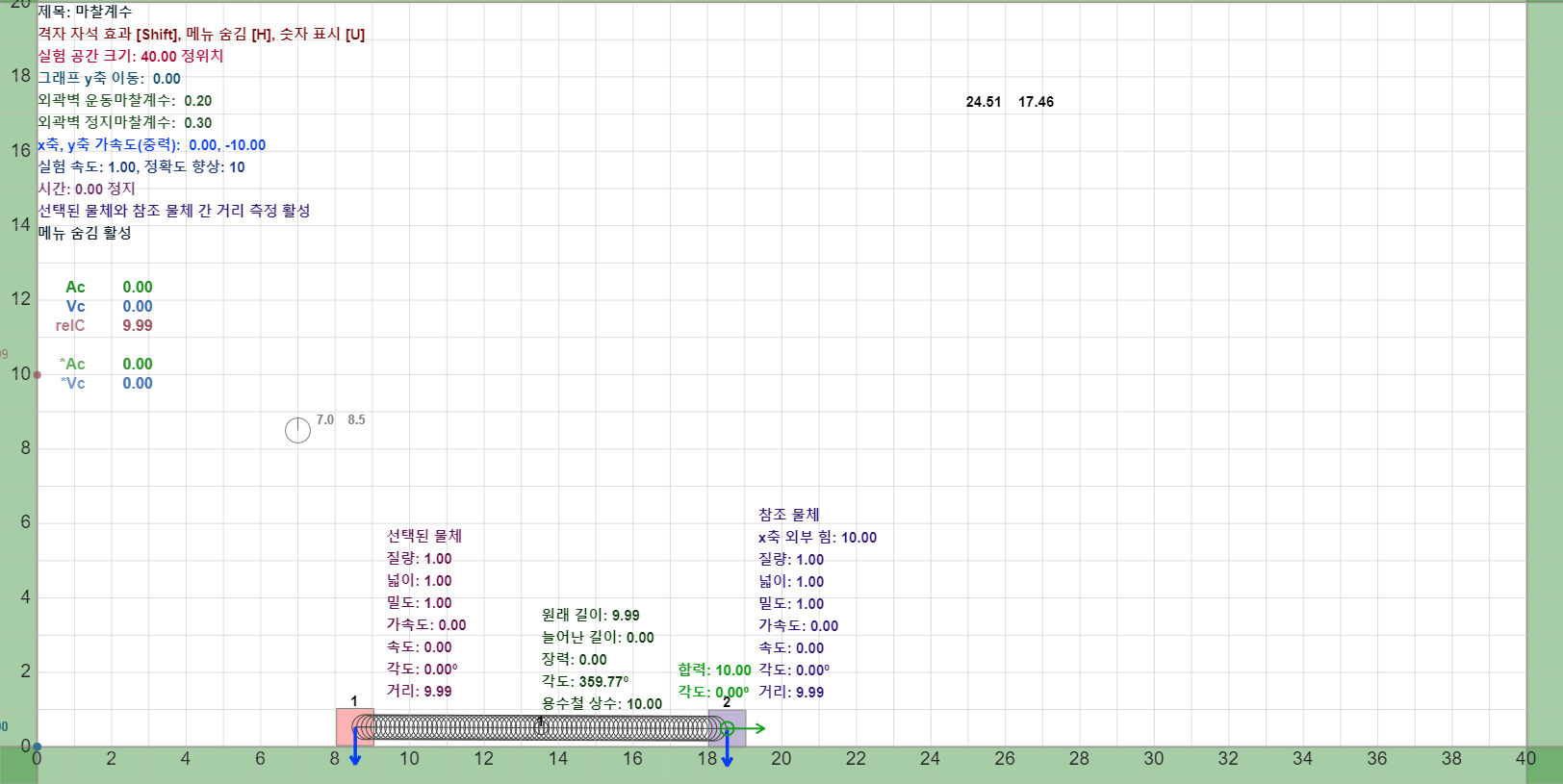Click the *Ac readout row
The width and height of the screenshot is (1563, 784).
point(106,364)
